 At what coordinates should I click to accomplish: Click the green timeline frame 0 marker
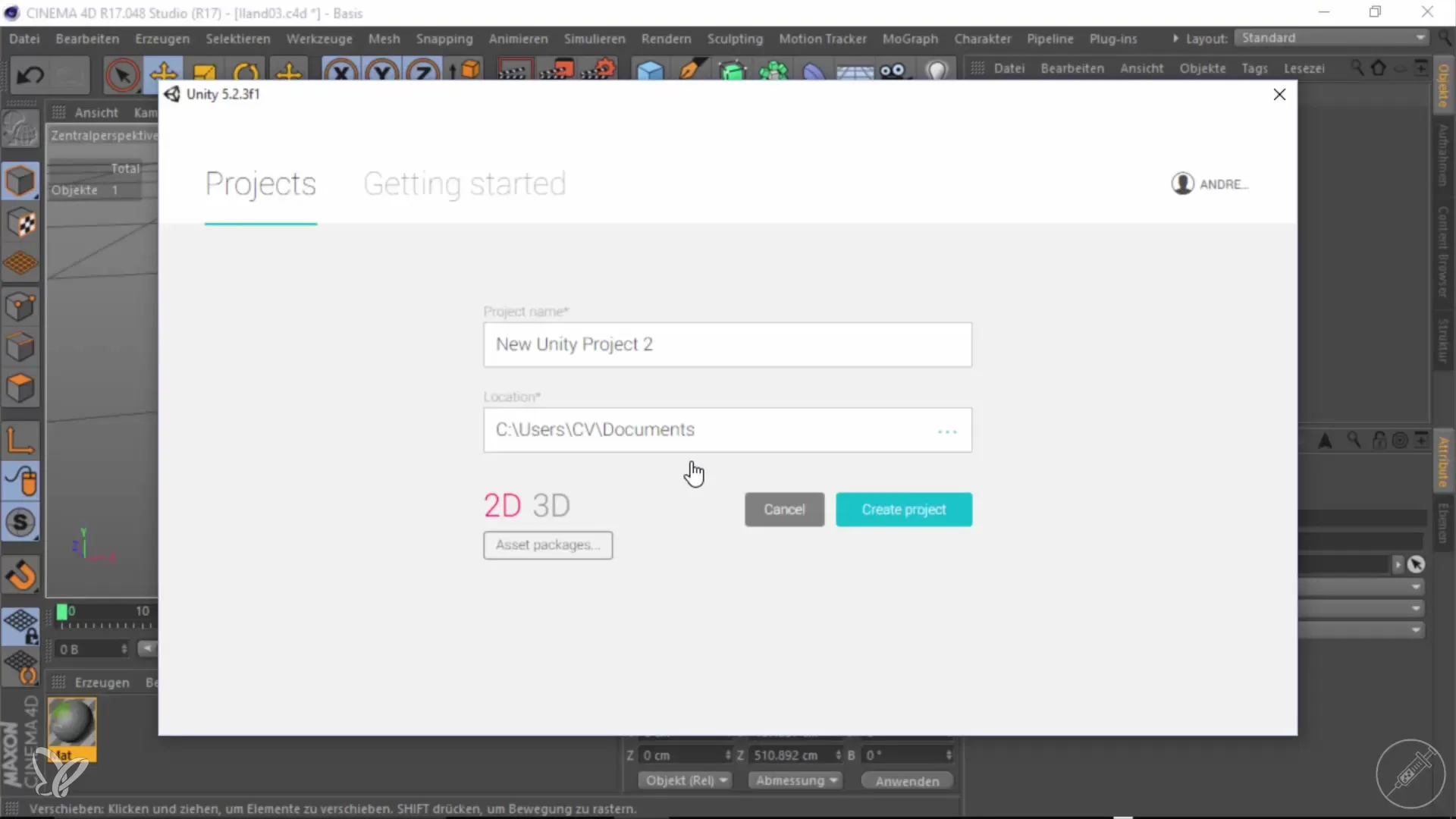(62, 612)
